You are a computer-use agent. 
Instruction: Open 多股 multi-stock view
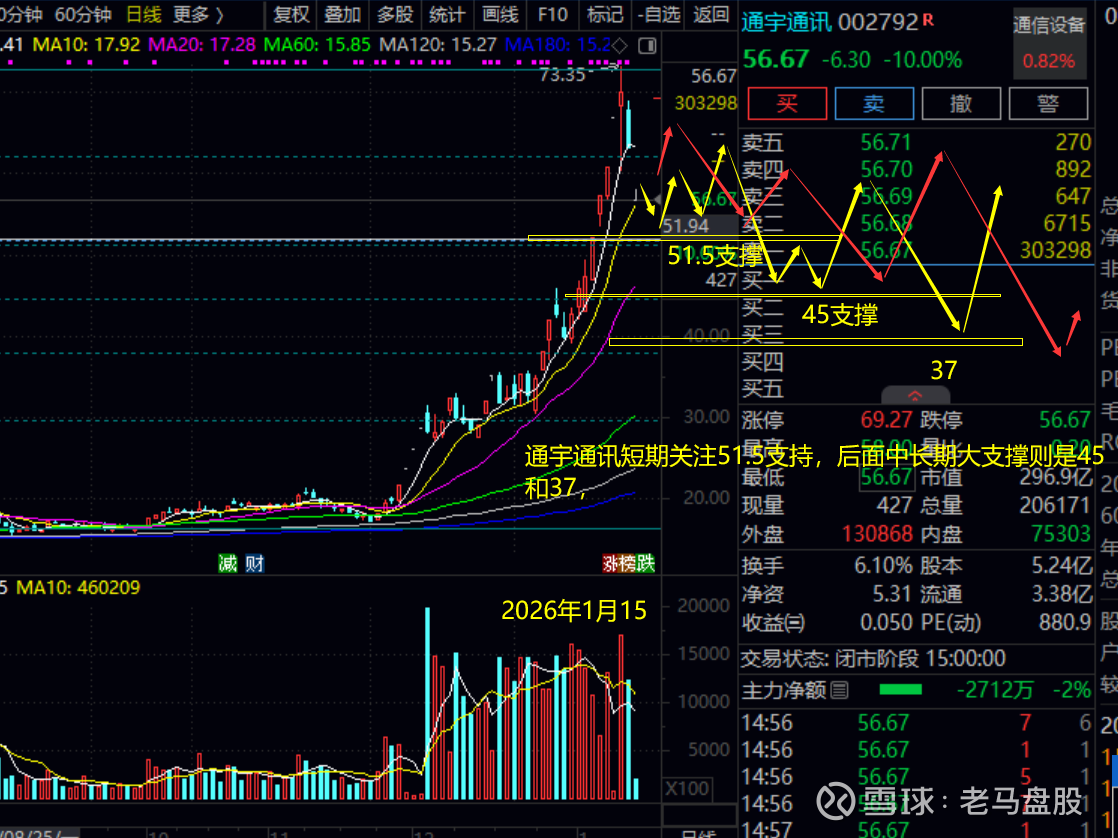[394, 14]
